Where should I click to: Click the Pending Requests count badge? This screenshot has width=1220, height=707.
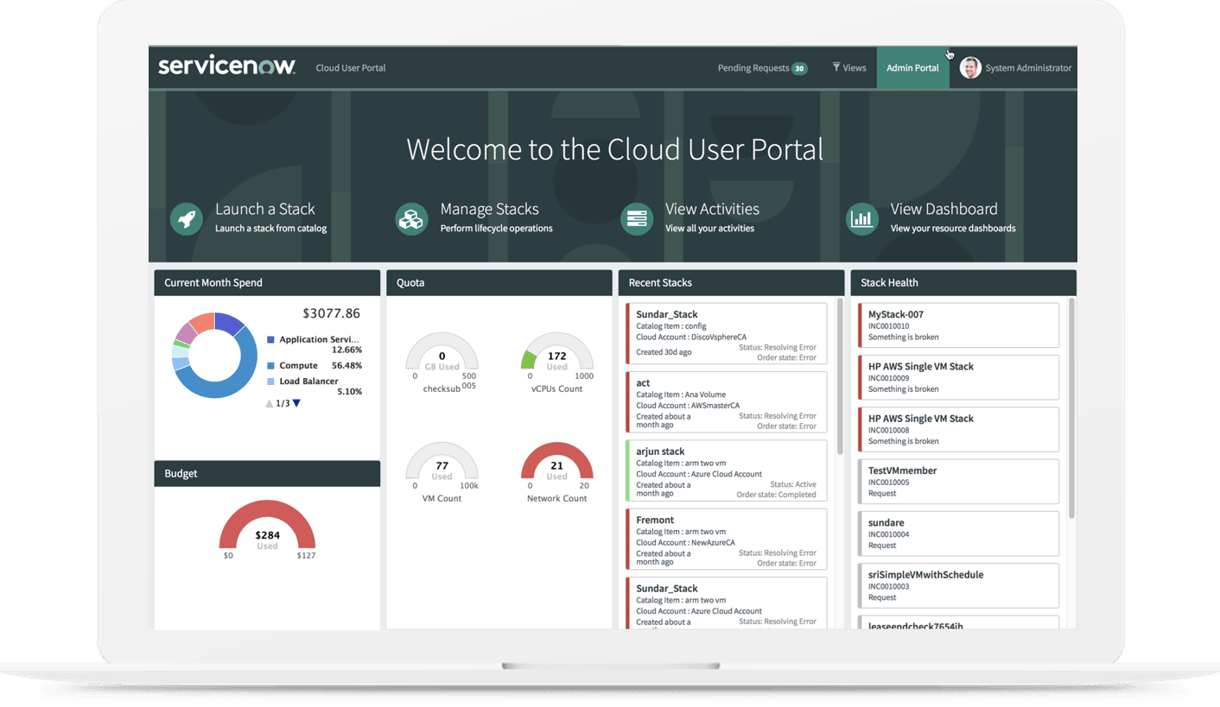pyautogui.click(x=799, y=67)
